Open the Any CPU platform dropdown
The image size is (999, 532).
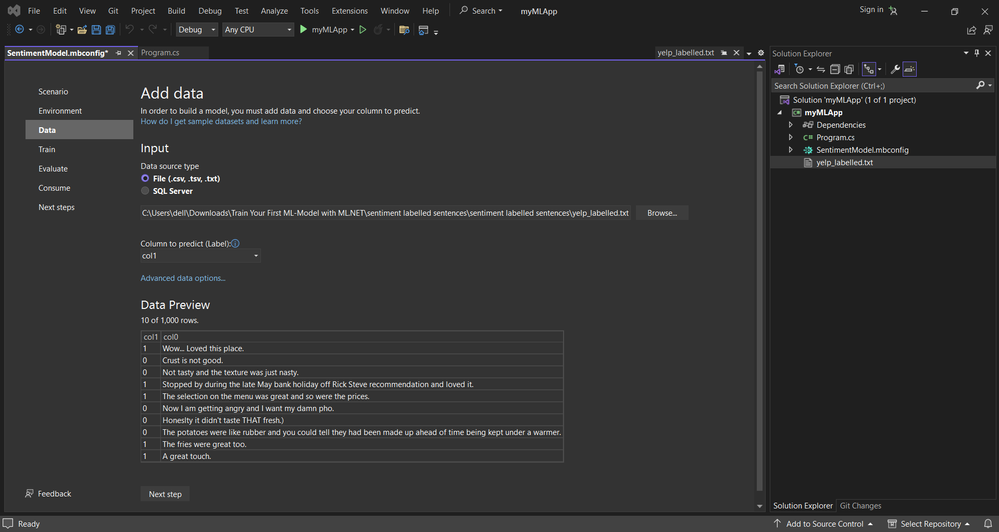pos(257,29)
